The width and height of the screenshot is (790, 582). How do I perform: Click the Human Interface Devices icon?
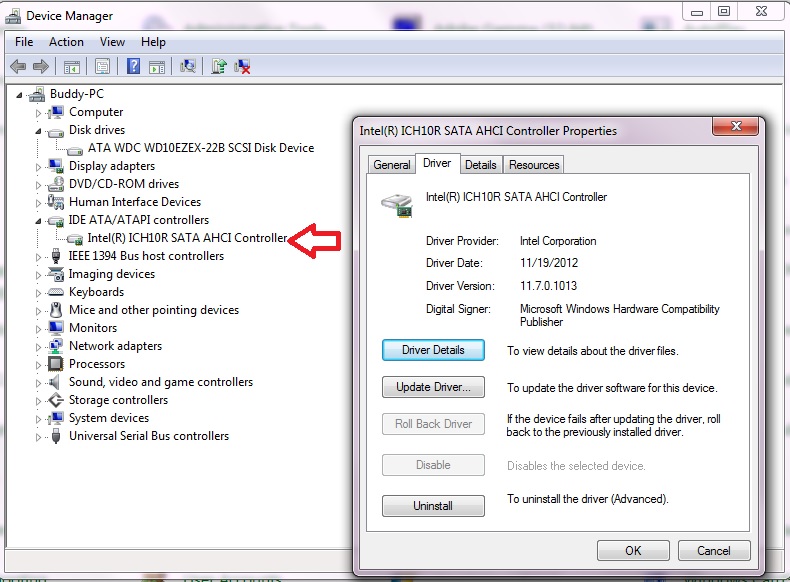[55, 202]
